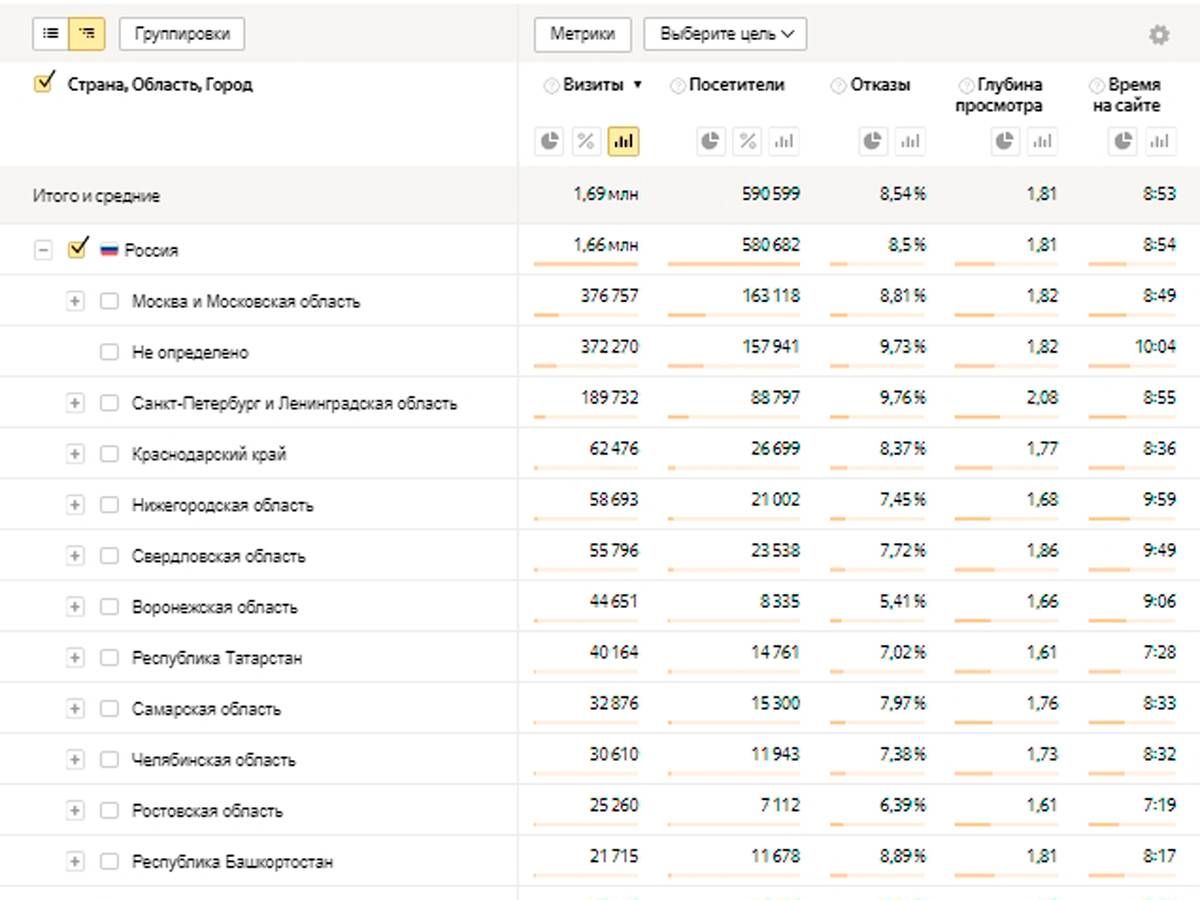Sort by the Визиты column header
This screenshot has width=1200, height=900.
[x=594, y=86]
